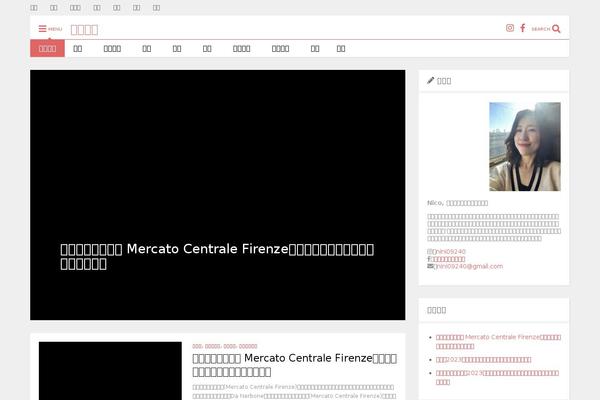Click the first category tag above article title
600x400 pixels.
click(x=197, y=346)
